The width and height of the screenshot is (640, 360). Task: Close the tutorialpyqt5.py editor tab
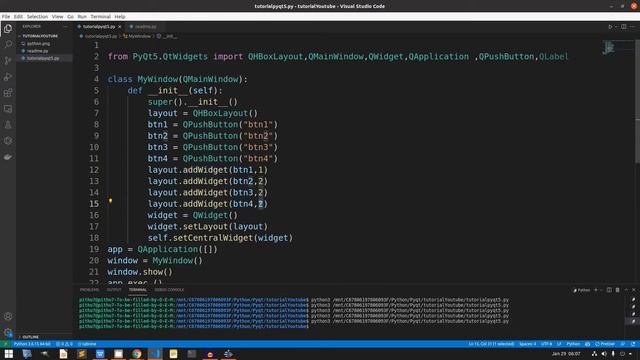[x=120, y=27]
